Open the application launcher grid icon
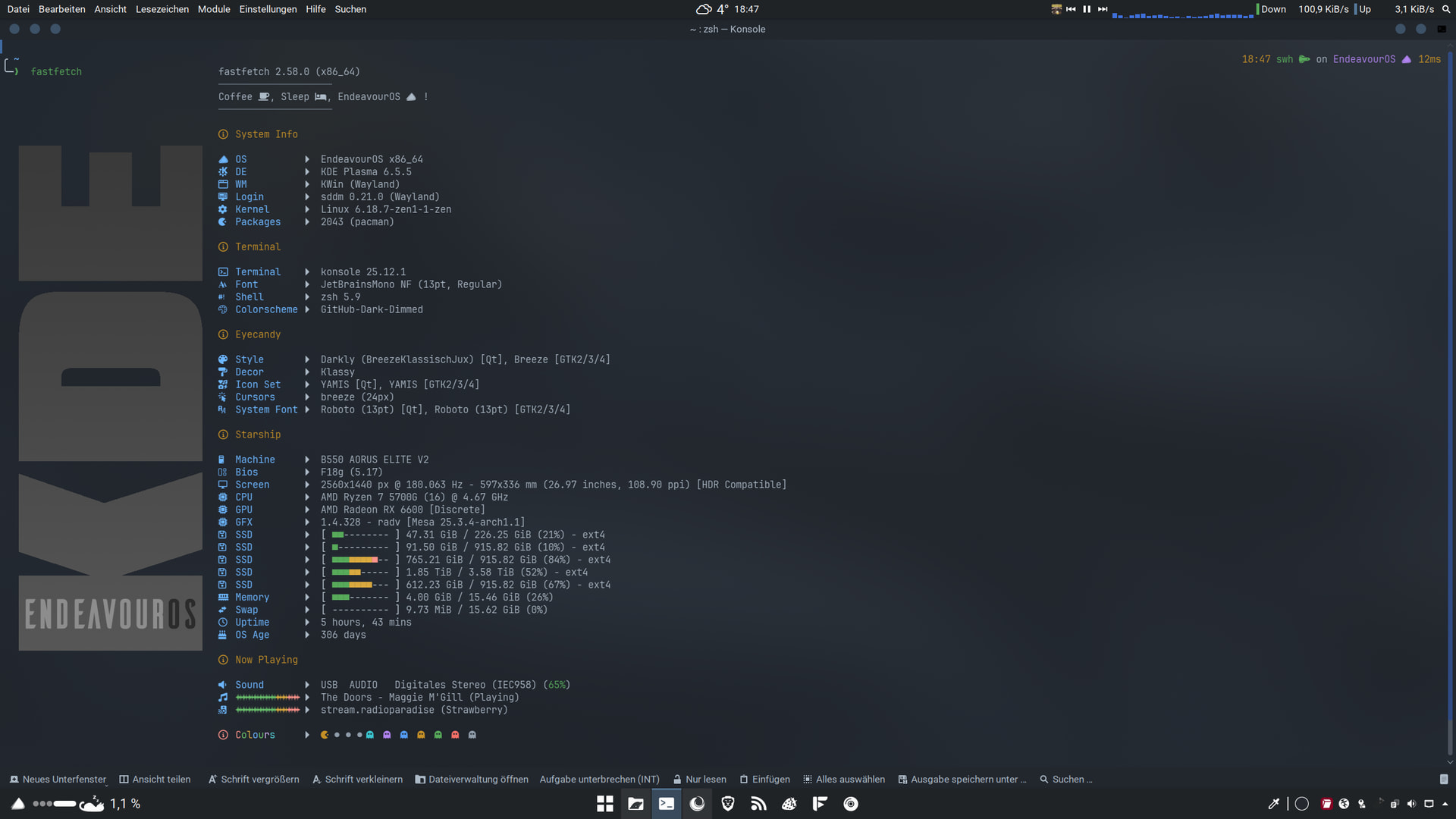 pyautogui.click(x=604, y=804)
